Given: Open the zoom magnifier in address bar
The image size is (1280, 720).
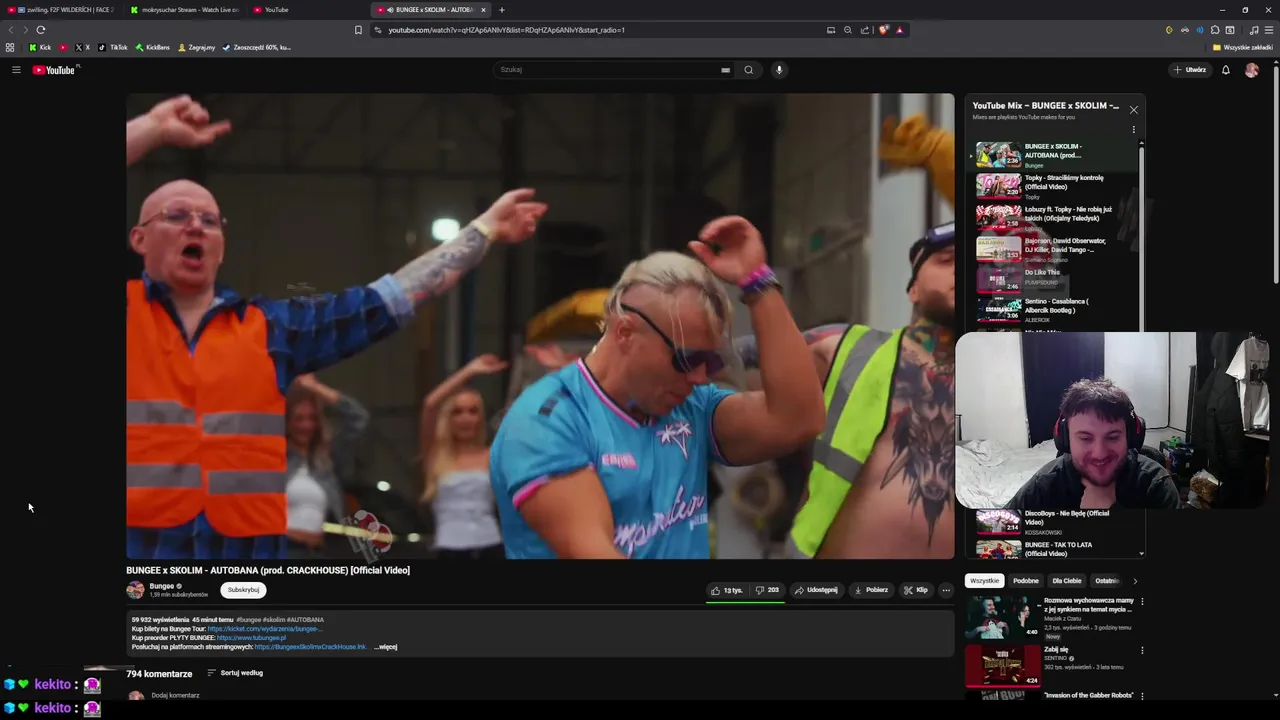Looking at the screenshot, I should click(x=848, y=30).
